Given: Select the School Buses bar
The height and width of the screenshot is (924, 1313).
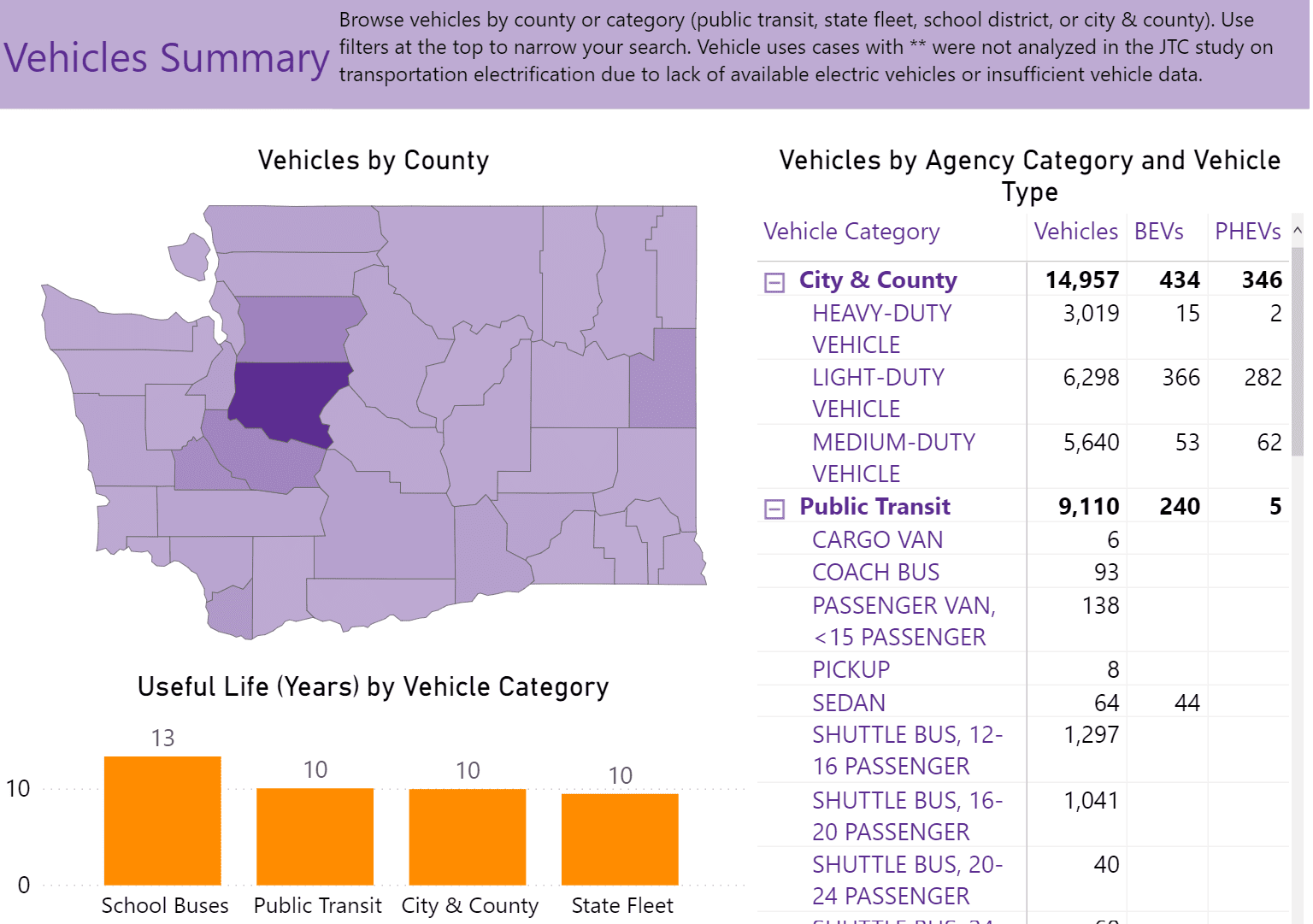Looking at the screenshot, I should tap(162, 821).
